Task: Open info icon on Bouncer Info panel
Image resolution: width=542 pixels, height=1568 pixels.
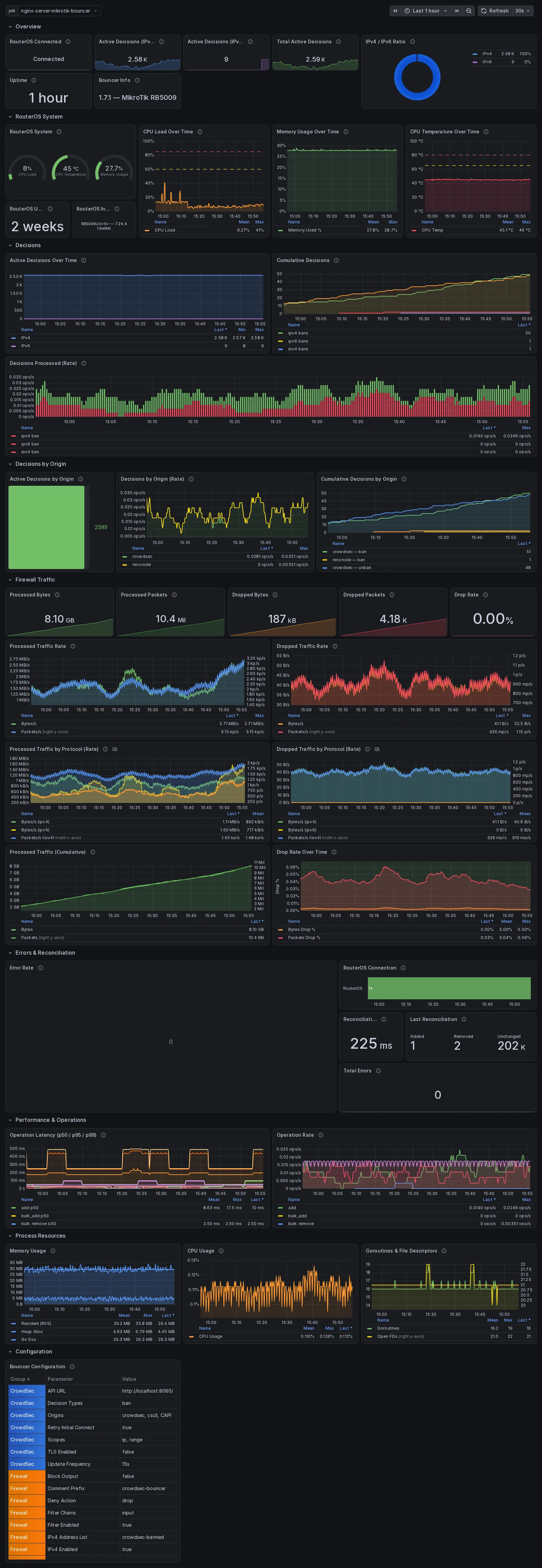Action: coord(137,80)
